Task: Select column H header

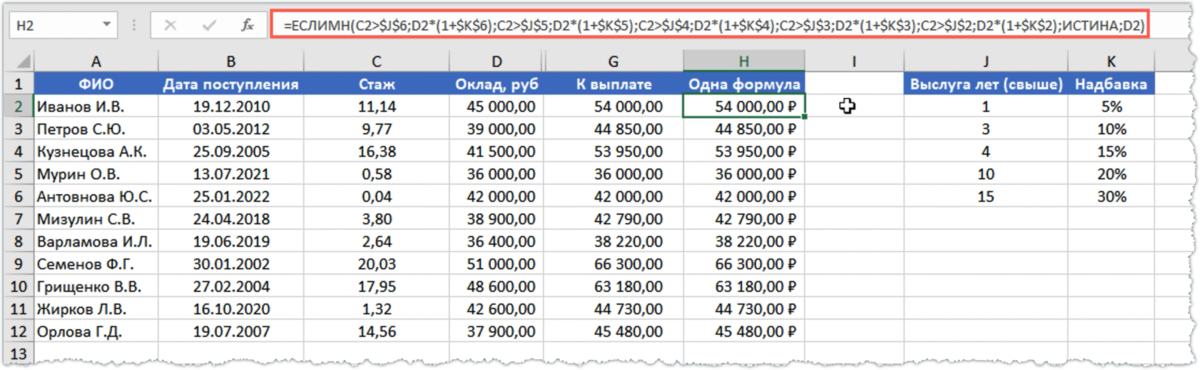Action: [745, 61]
